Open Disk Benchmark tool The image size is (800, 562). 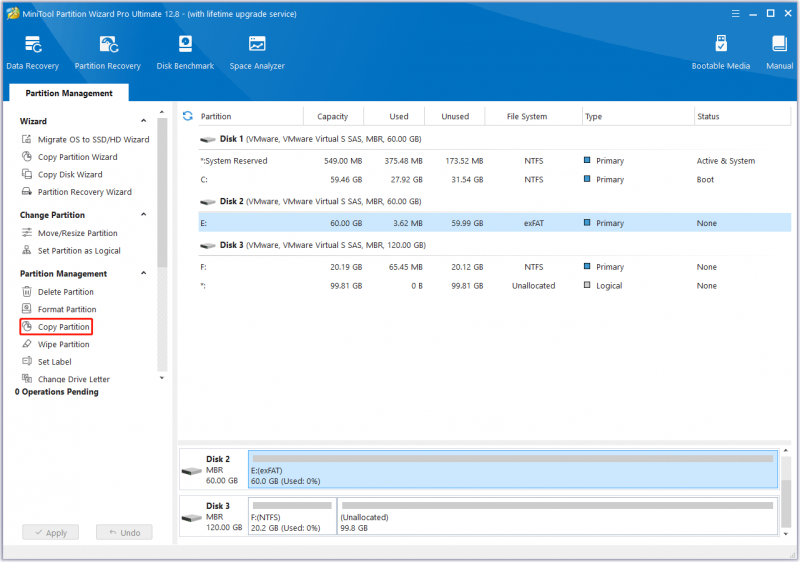pyautogui.click(x=185, y=53)
